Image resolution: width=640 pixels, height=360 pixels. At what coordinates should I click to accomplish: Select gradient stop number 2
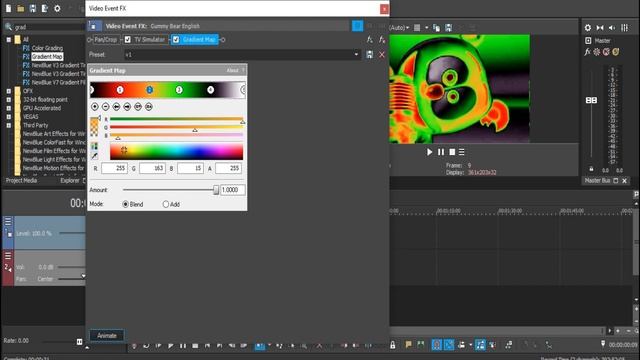[149, 89]
